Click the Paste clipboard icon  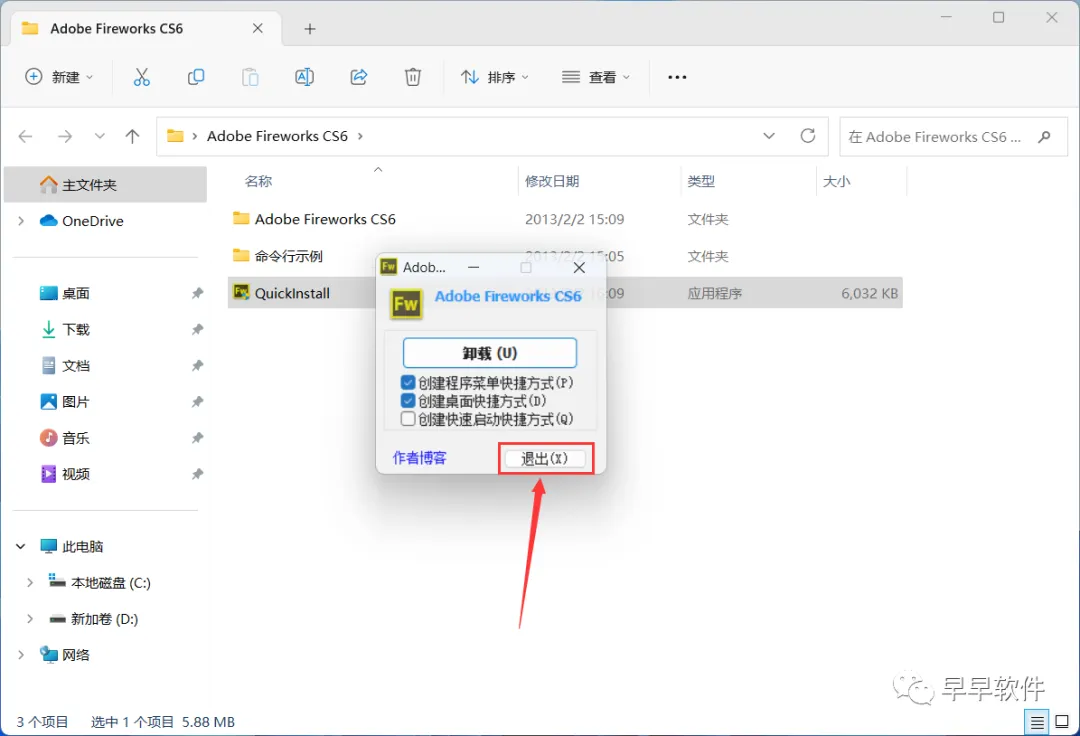point(250,77)
